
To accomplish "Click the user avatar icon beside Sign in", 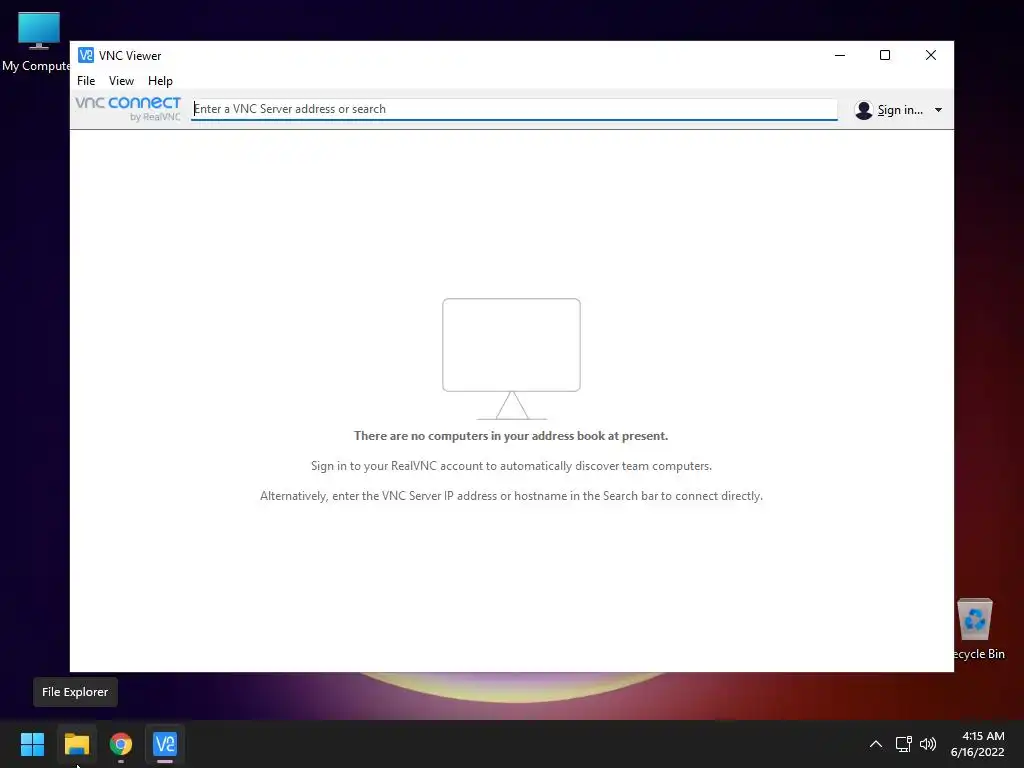I will click(x=863, y=110).
